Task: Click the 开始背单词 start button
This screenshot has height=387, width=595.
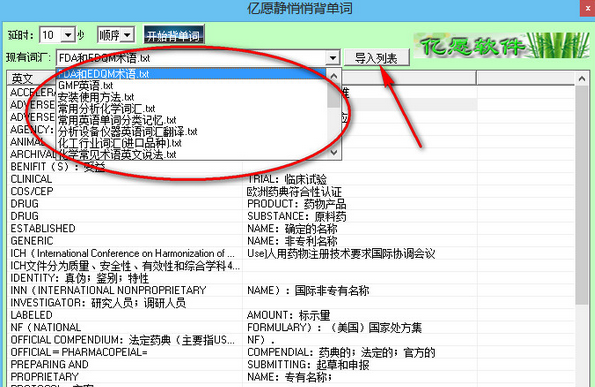Action: [x=174, y=35]
